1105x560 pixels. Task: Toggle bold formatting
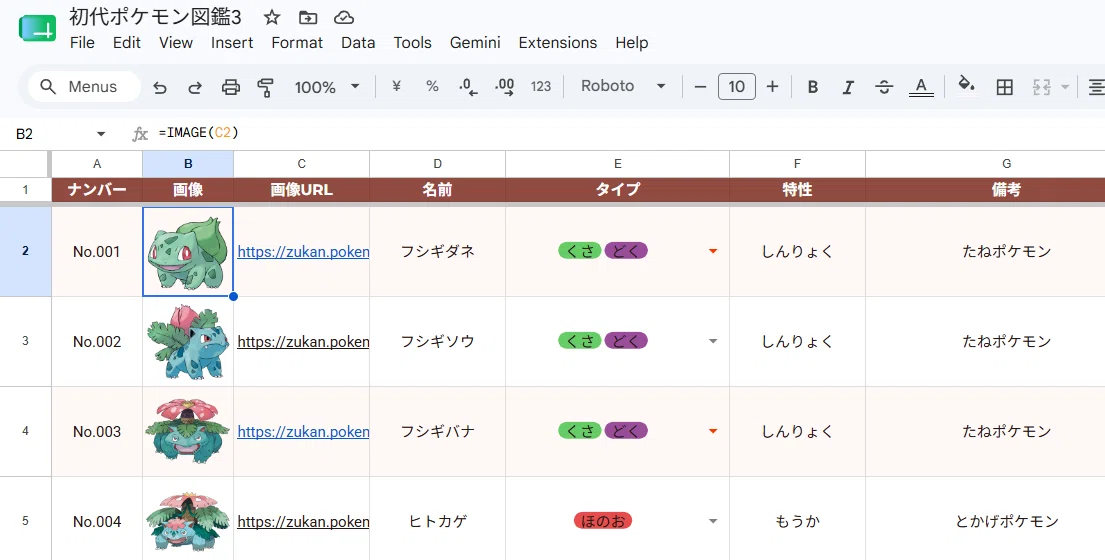coord(813,86)
